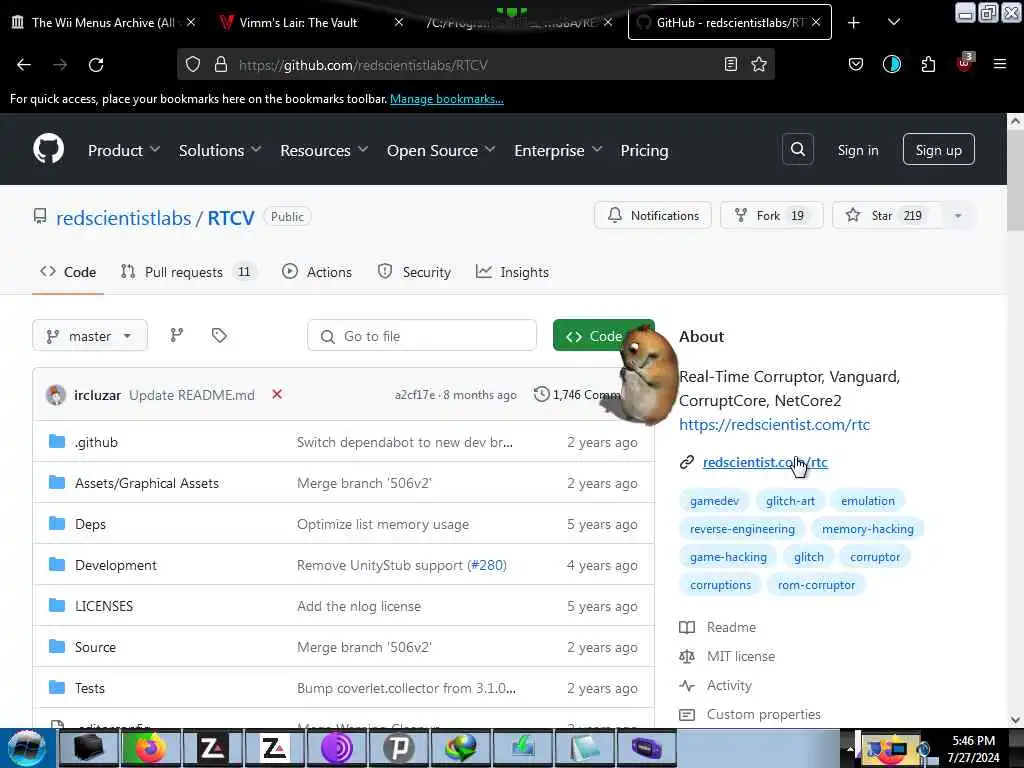Toggle reader view icon in address bar
This screenshot has height=768, width=1024.
[x=731, y=64]
